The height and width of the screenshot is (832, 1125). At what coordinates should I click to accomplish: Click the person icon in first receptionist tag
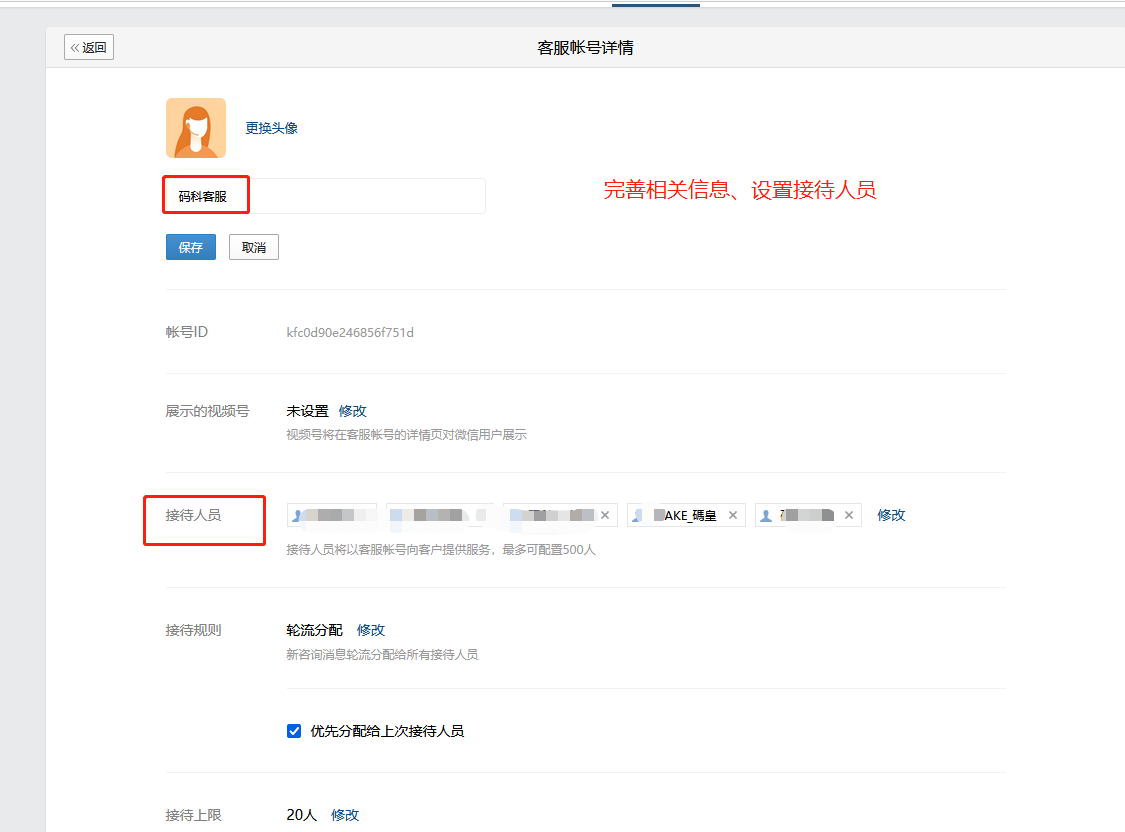297,515
